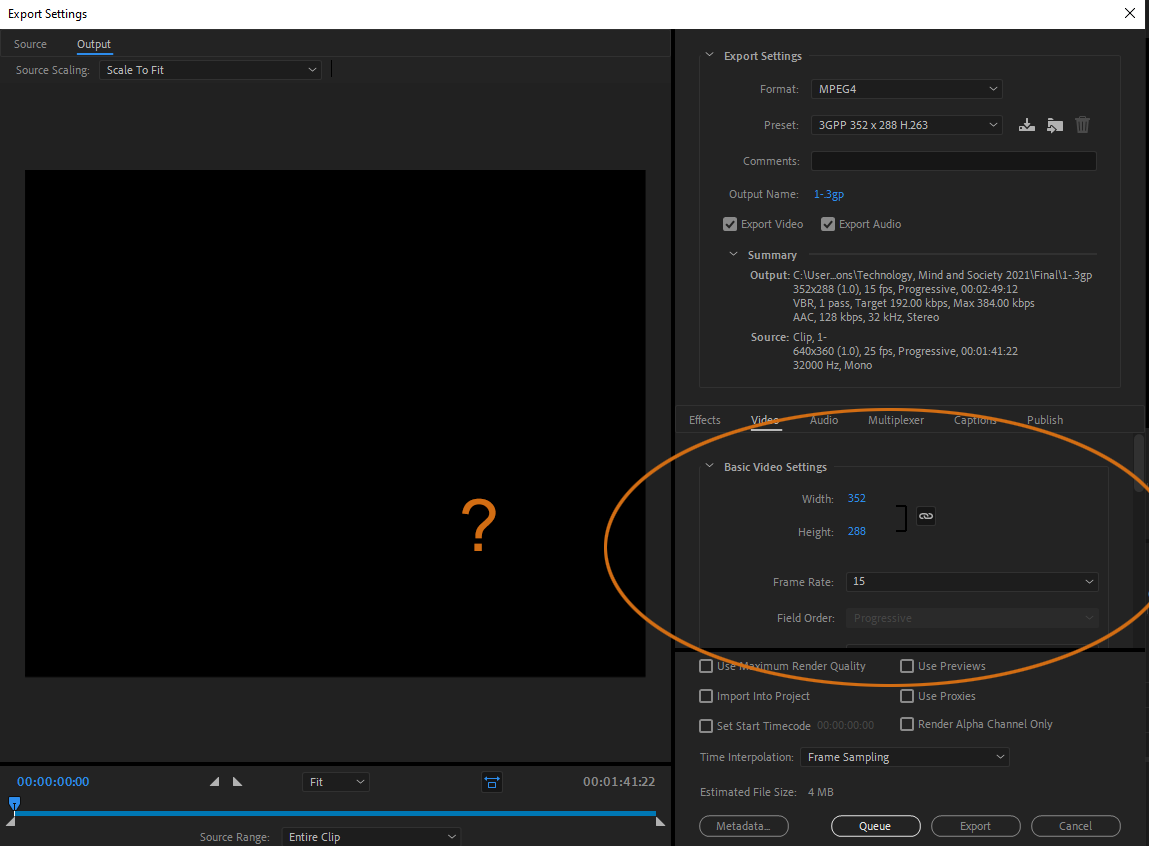Image resolution: width=1149 pixels, height=846 pixels.
Task: Toggle the width-height link chain icon
Action: [925, 516]
